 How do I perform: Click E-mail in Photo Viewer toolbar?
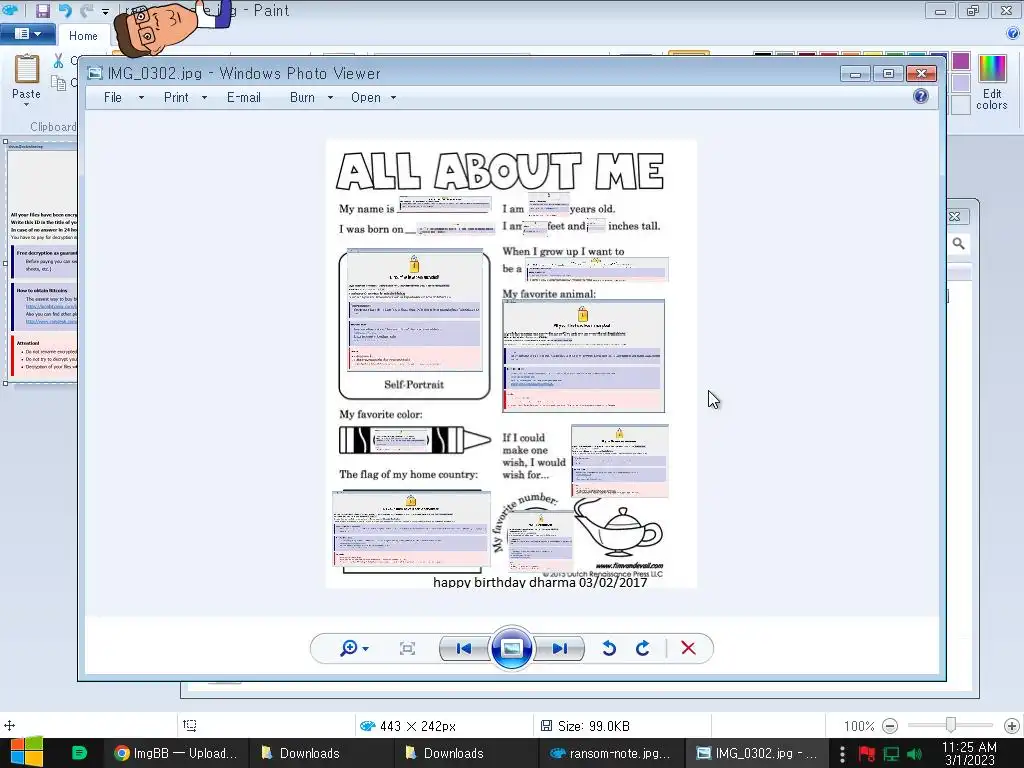[x=244, y=97]
